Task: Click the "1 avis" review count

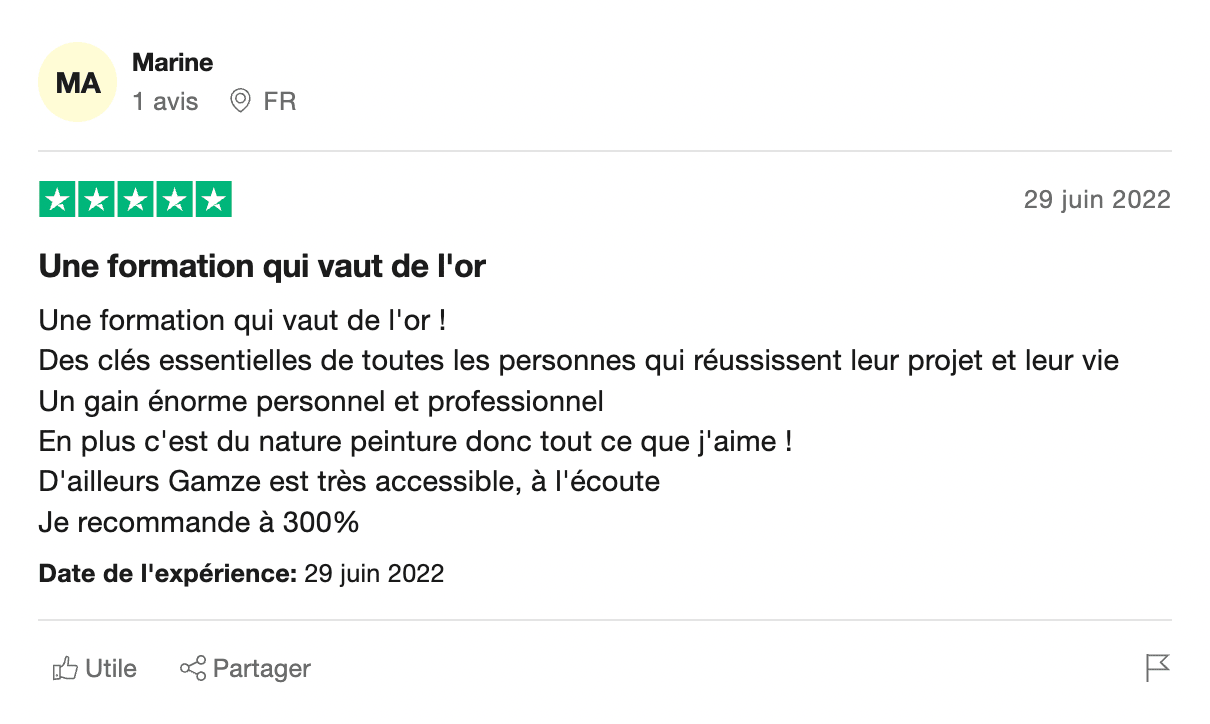Action: (x=166, y=102)
